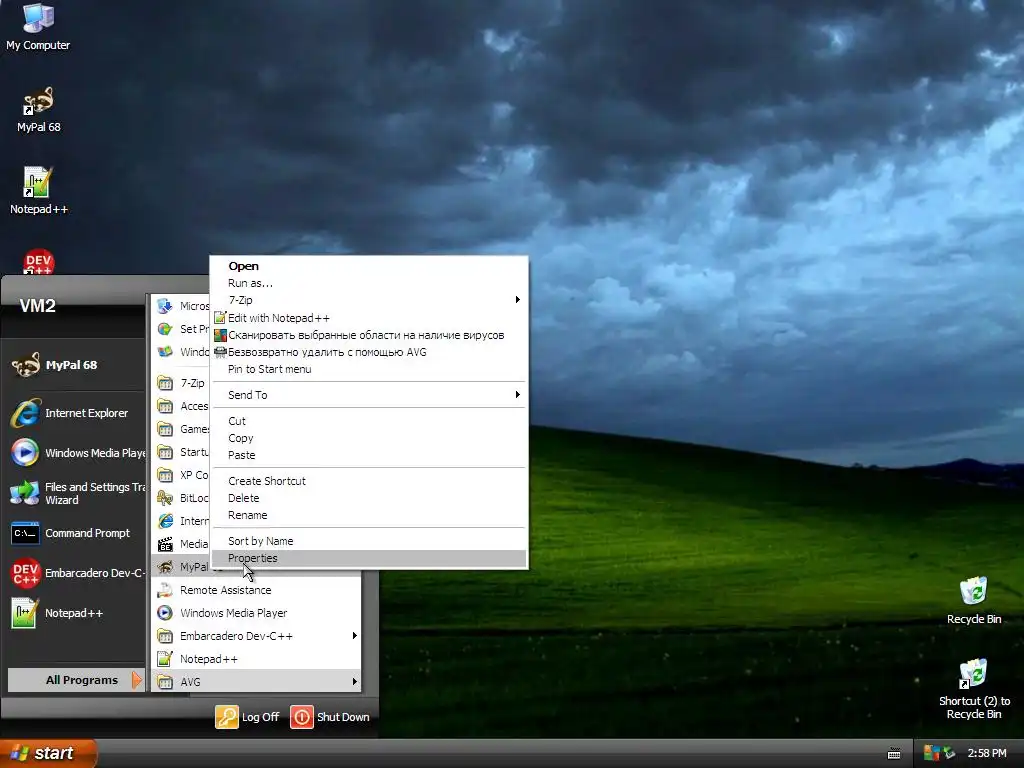Viewport: 1024px width, 768px height.
Task: Choose Pin to Start menu
Action: (x=369, y=369)
